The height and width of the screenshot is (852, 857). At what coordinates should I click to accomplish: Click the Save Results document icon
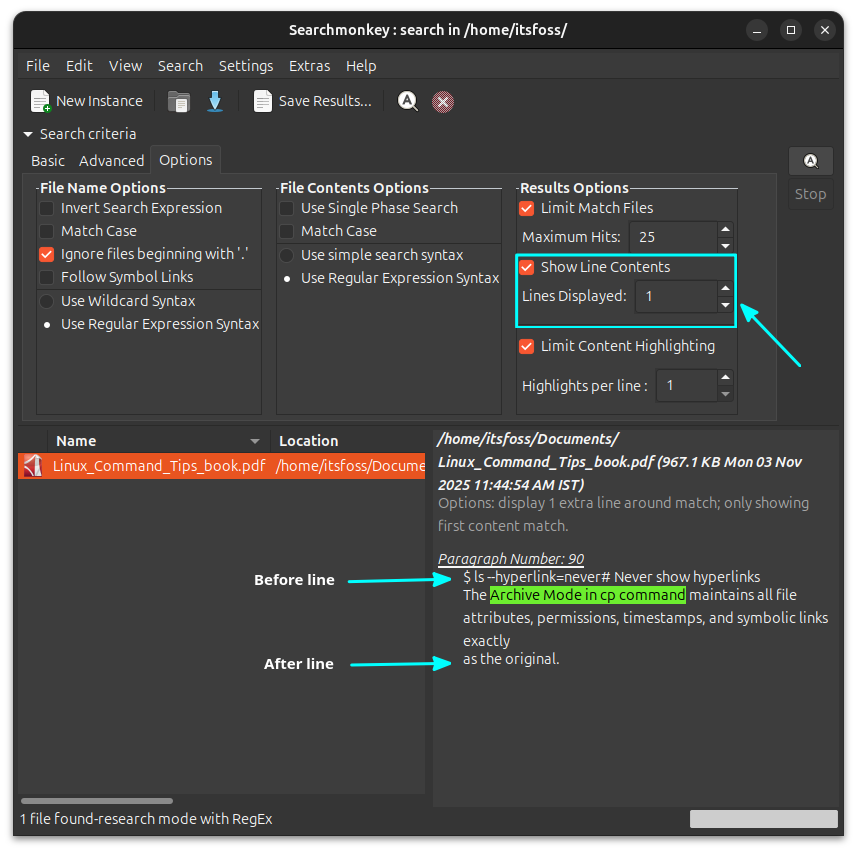click(262, 100)
